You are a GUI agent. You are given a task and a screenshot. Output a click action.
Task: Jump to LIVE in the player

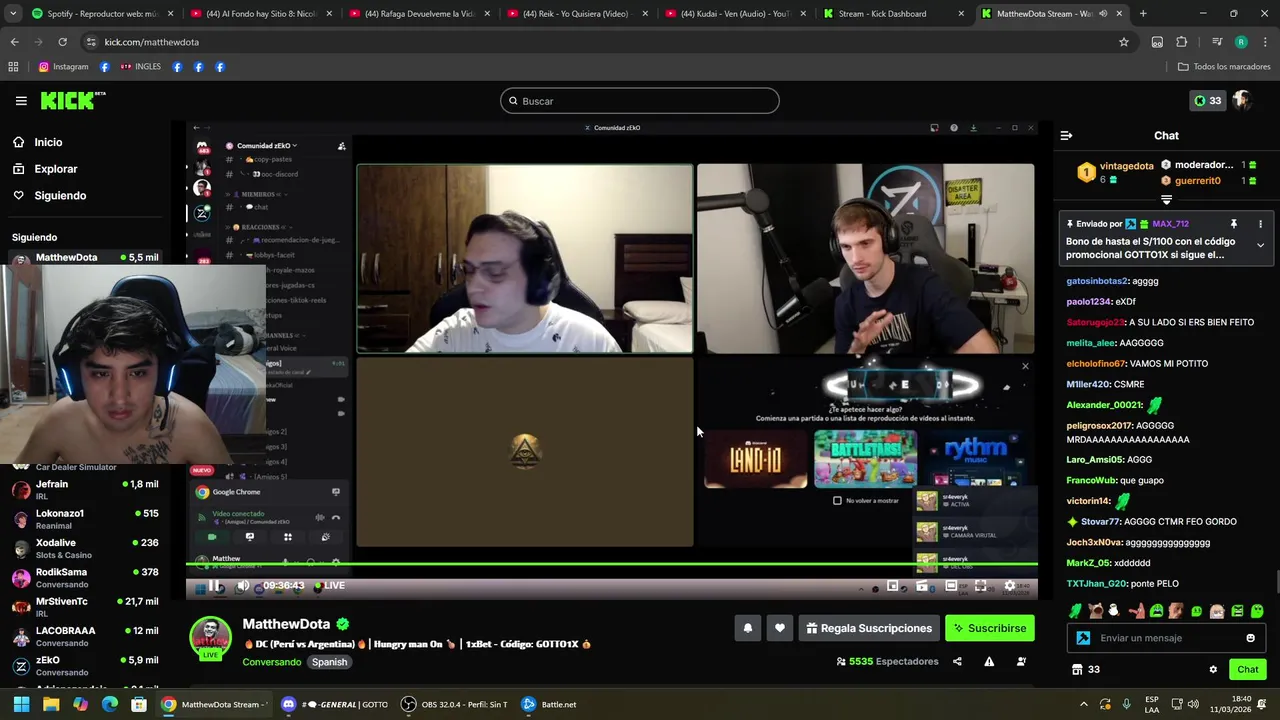(330, 586)
